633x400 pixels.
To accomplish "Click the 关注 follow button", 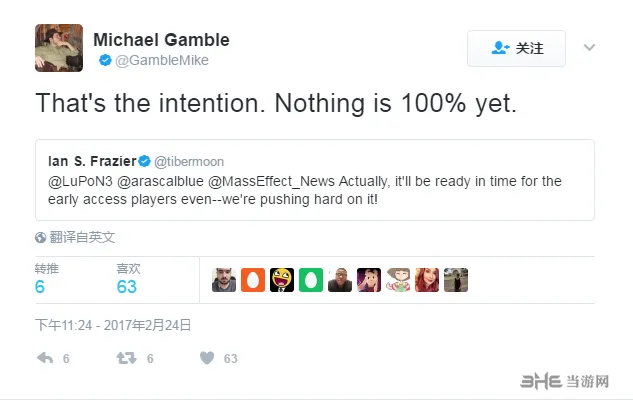I will point(516,48).
